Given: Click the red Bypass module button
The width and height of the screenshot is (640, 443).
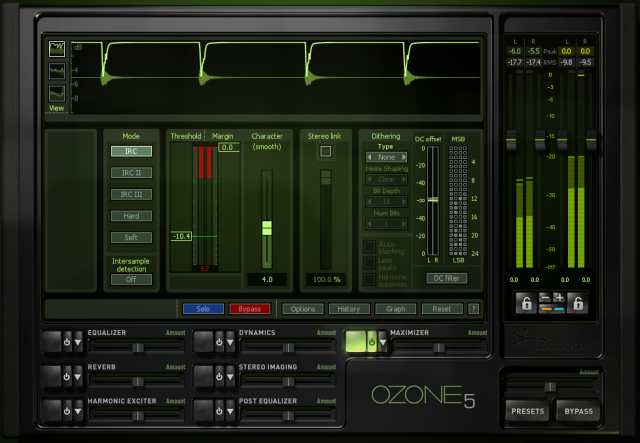Looking at the screenshot, I should tap(249, 309).
